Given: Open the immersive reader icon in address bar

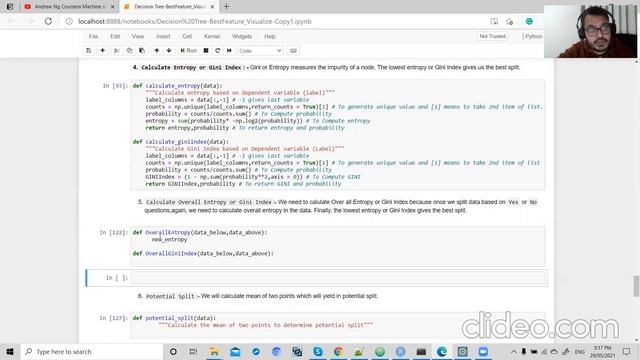Looking at the screenshot, I should click(x=494, y=21).
